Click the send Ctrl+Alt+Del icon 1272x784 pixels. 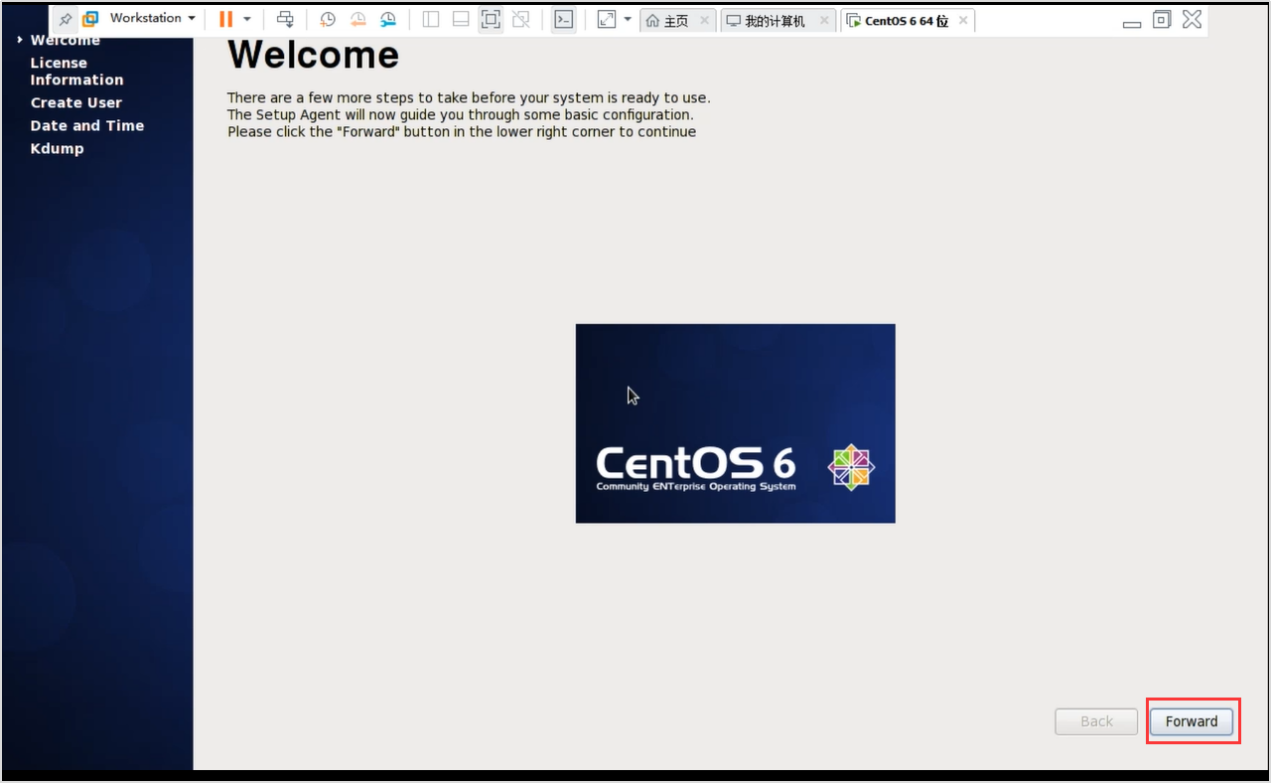pos(285,19)
